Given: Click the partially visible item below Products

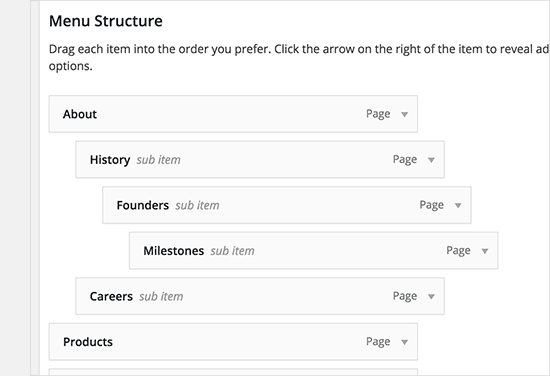Looking at the screenshot, I should [x=233, y=372].
